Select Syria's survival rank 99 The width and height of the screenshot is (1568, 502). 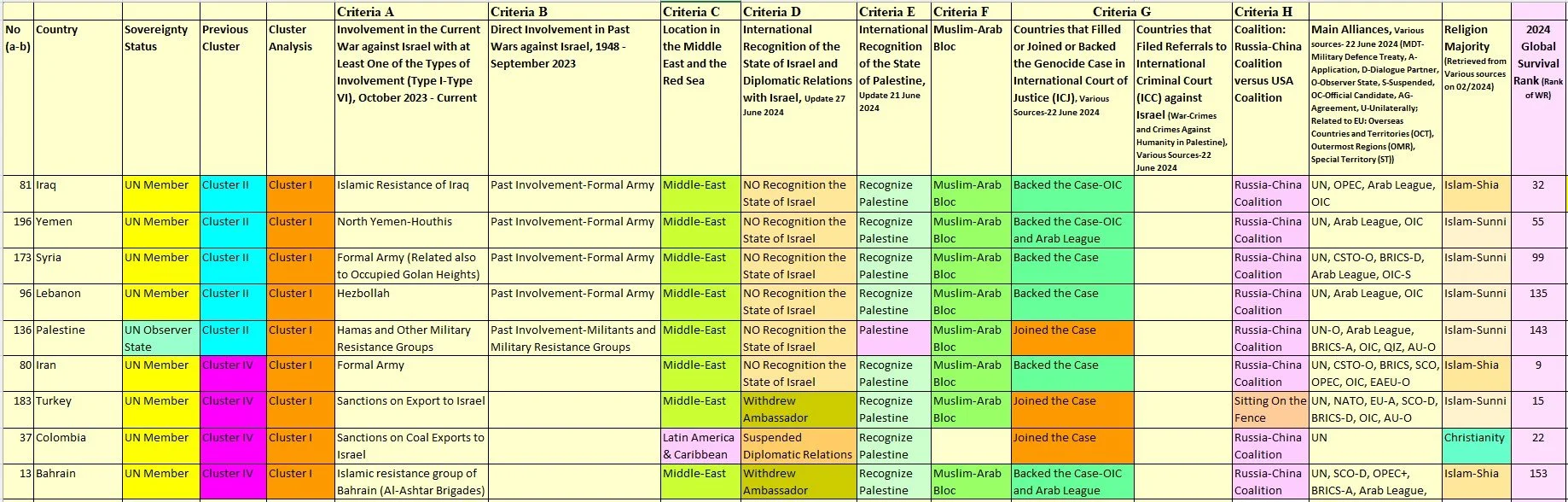tap(1538, 266)
